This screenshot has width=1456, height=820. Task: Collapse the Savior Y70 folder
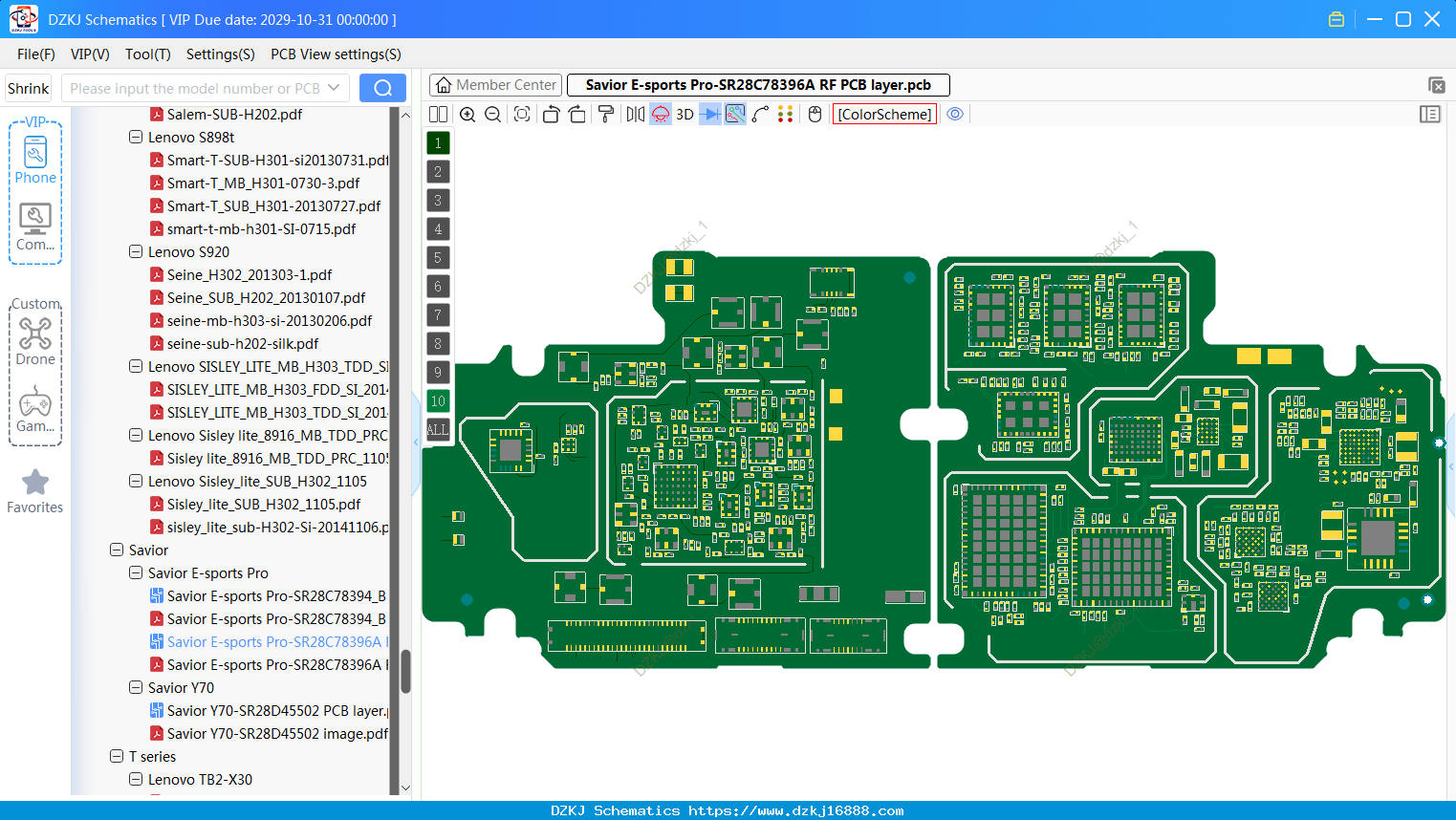coord(136,687)
